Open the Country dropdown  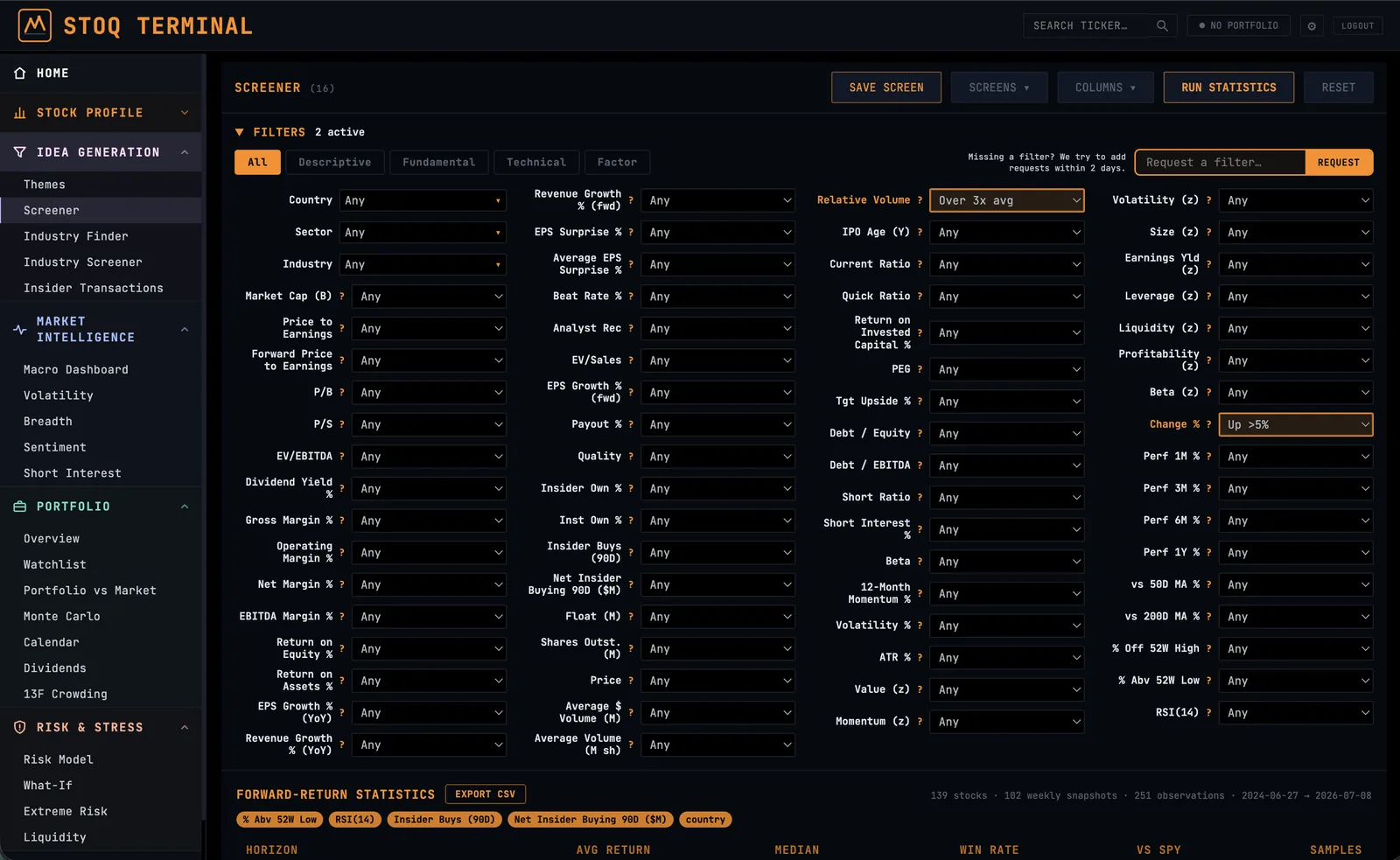coord(423,200)
